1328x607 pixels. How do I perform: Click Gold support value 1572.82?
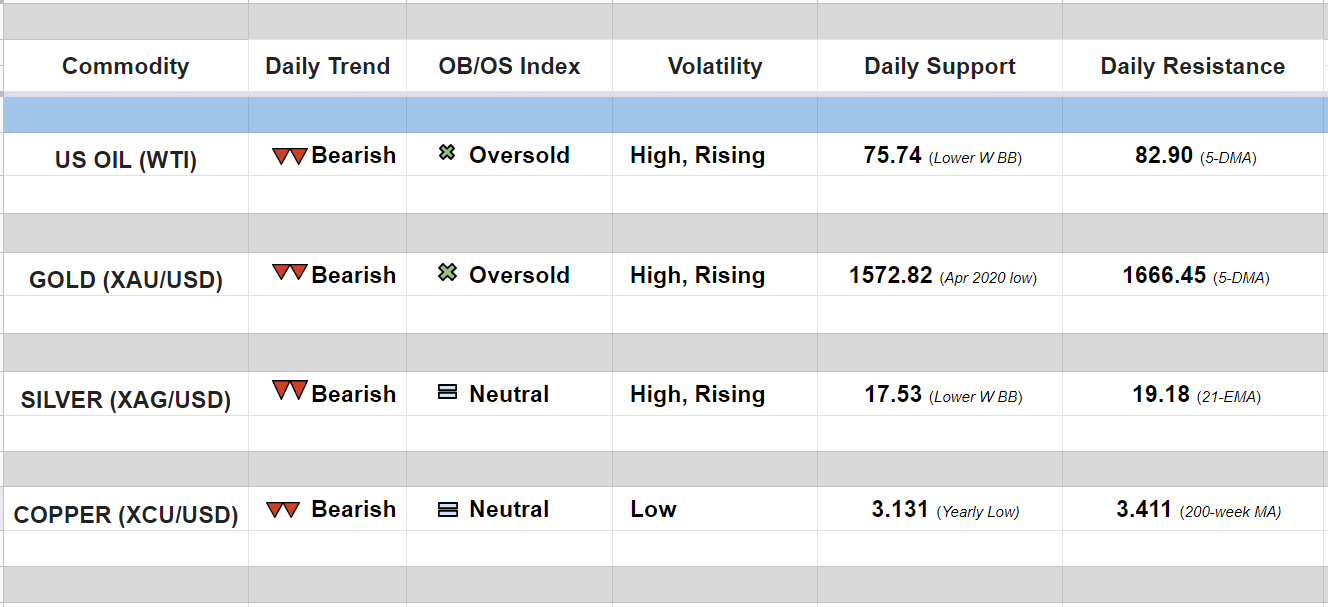click(891, 275)
